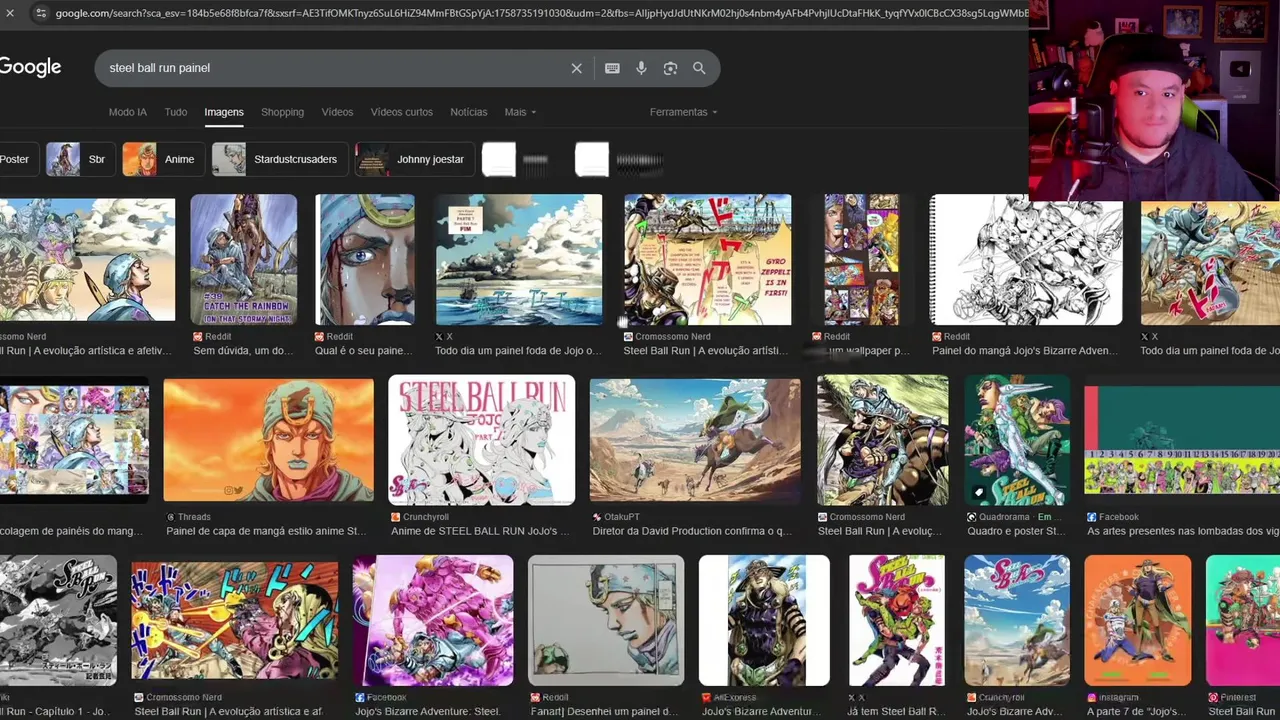Viewport: 1280px width, 720px height.
Task: Clear the search box with the X icon
Action: 576,68
